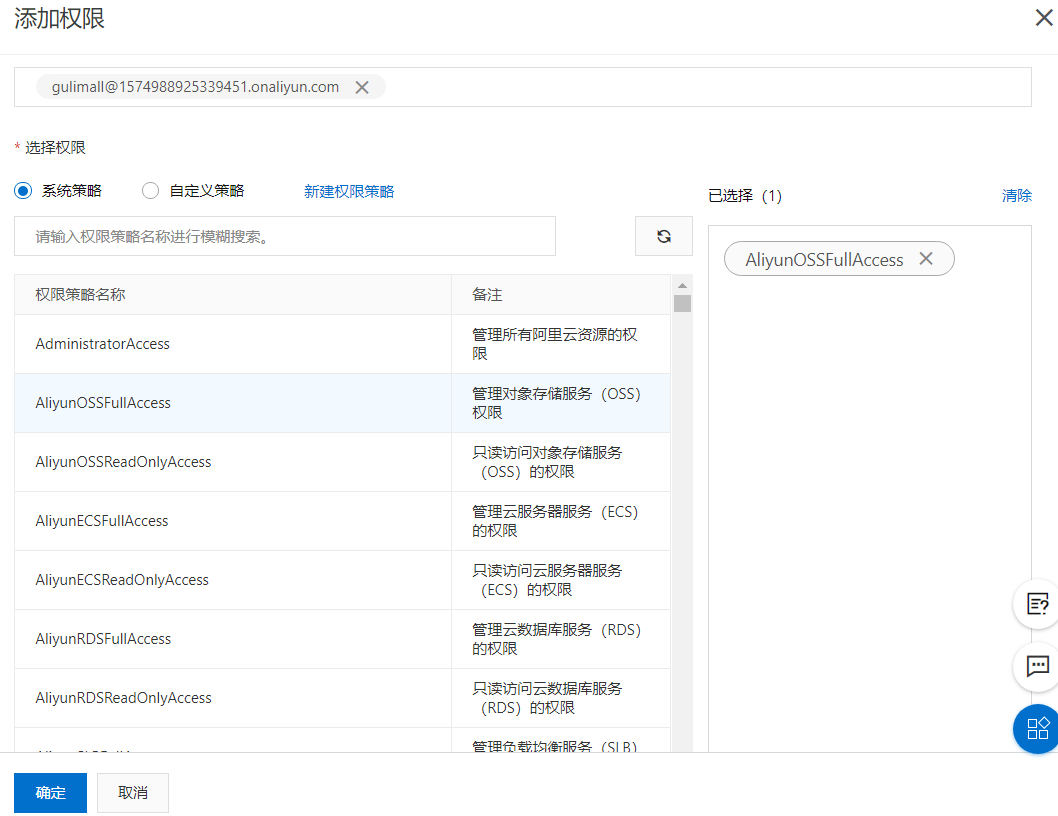Select the AdministratorAccess policy row
Viewport: 1058px width, 816px height.
click(342, 344)
